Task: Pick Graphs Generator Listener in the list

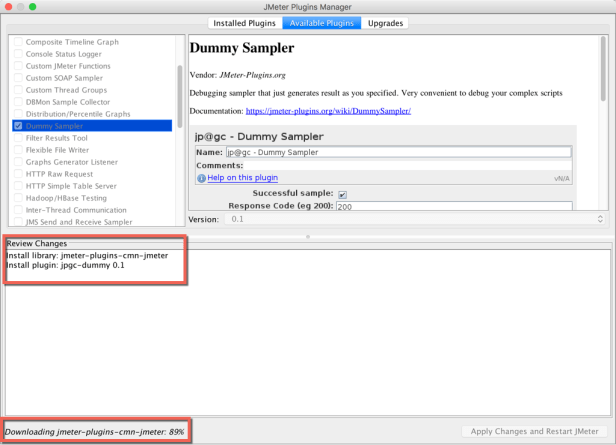Action: 72,162
